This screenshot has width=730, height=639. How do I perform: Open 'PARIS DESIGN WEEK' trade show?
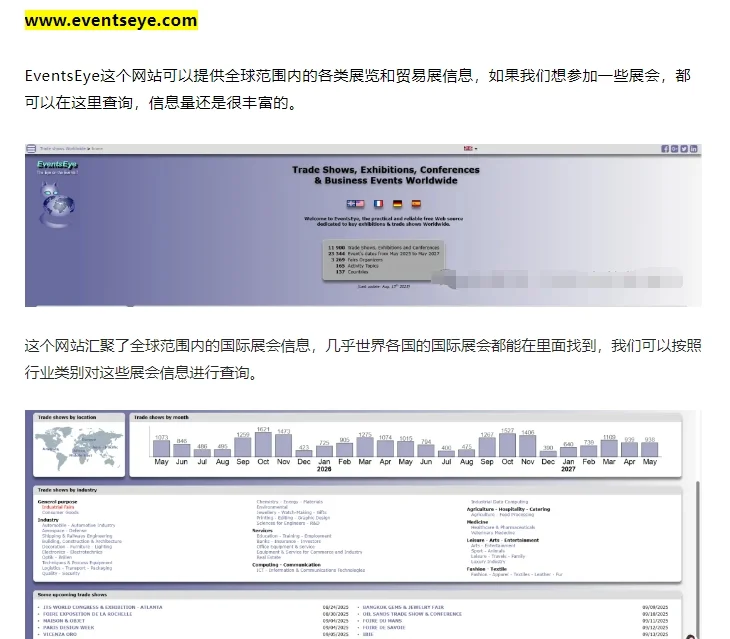(x=68, y=628)
